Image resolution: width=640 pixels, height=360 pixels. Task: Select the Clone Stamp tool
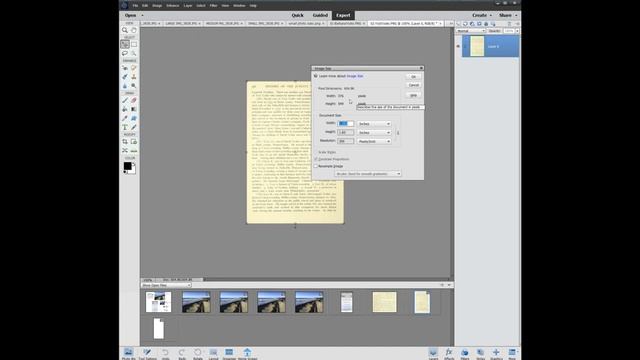point(134,77)
